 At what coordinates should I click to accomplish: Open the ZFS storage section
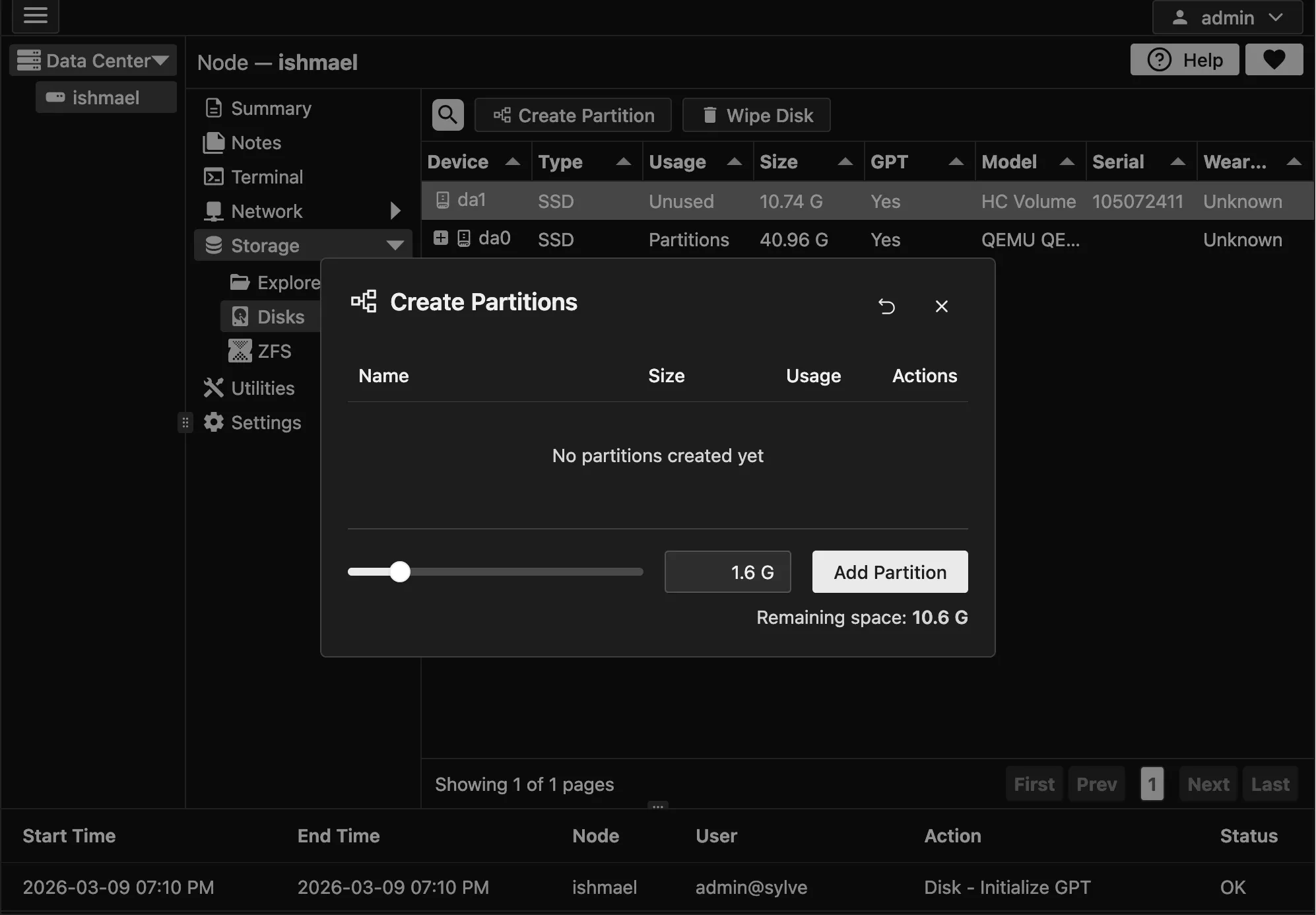(273, 351)
